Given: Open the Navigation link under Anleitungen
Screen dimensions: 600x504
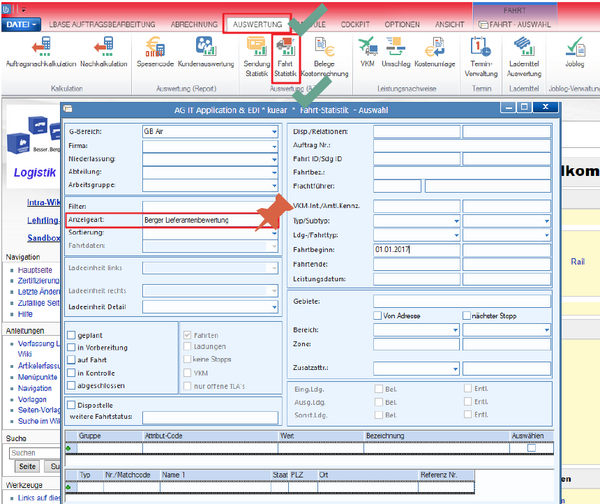Looking at the screenshot, I should (x=34, y=388).
